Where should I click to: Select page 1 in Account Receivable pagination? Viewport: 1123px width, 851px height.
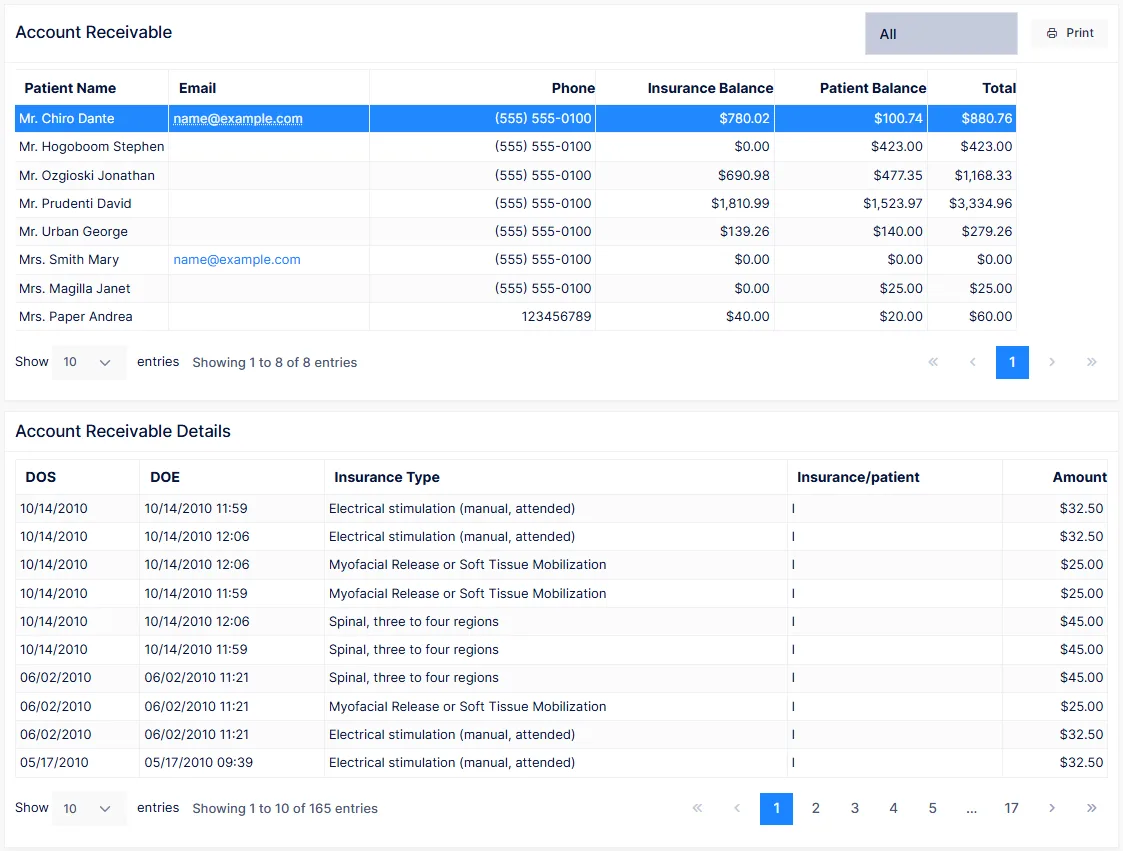click(1012, 362)
